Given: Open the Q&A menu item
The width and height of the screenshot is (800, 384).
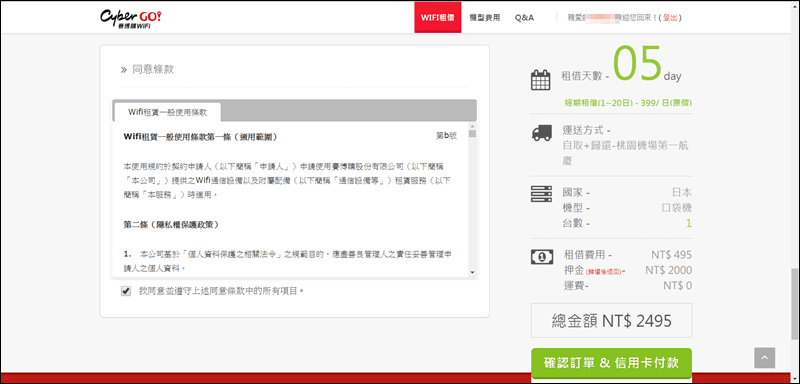Looking at the screenshot, I should pos(524,17).
